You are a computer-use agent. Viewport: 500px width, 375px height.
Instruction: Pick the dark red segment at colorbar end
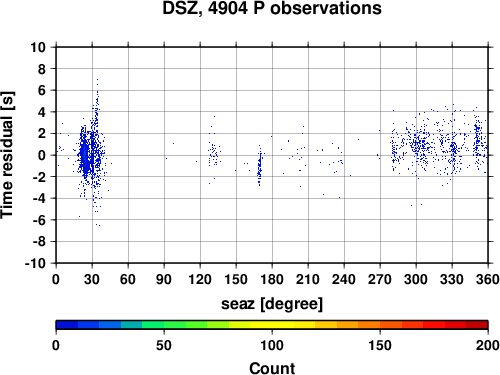click(x=477, y=325)
